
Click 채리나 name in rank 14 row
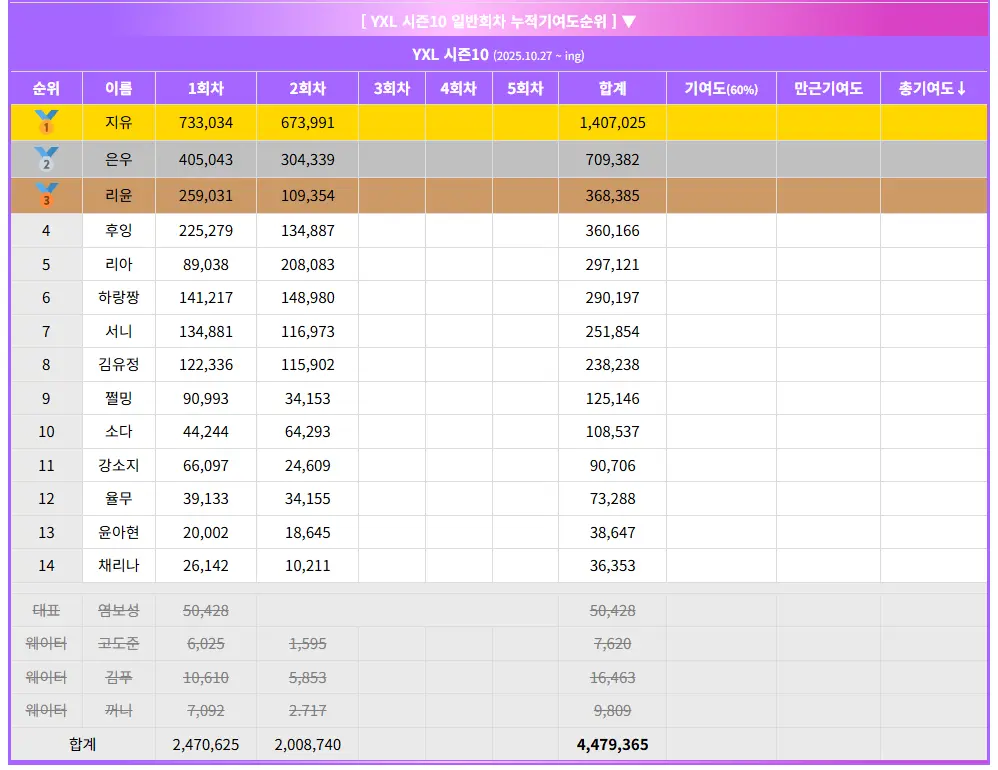pos(119,566)
